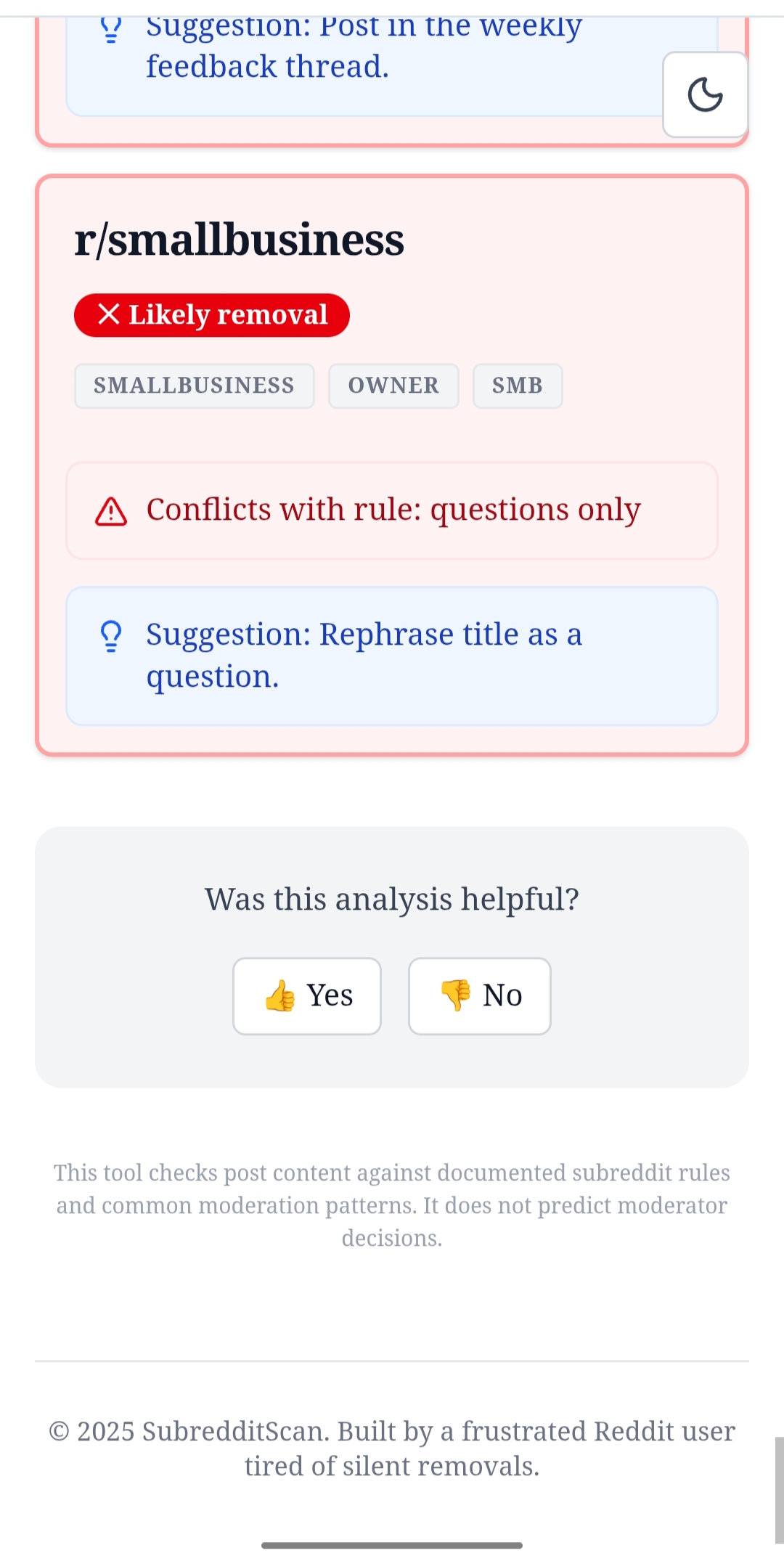
Task: Expand the r/smallbusiness analysis card
Action: coord(392,465)
